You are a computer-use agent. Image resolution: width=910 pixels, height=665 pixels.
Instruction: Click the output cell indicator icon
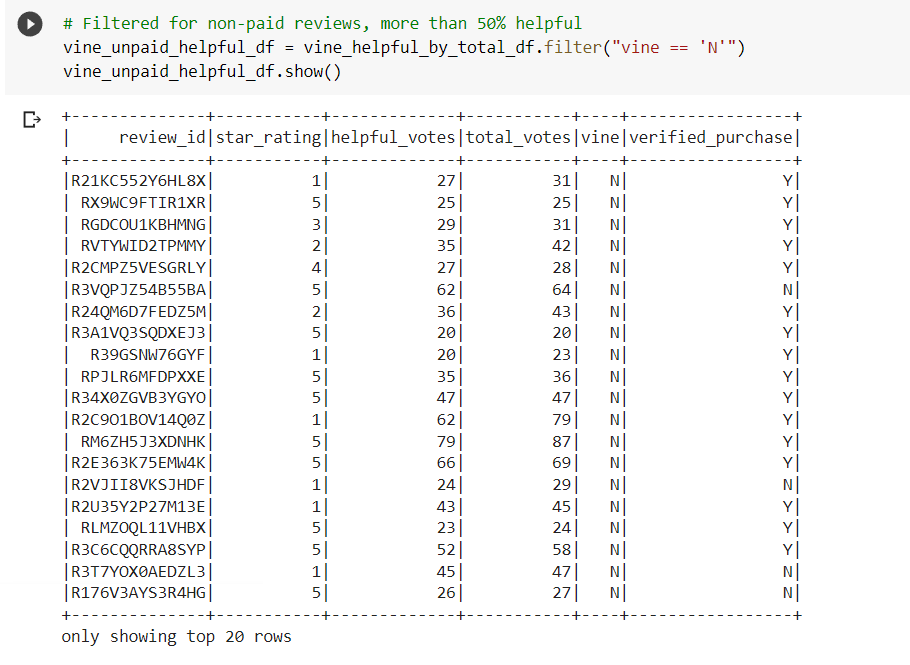(x=31, y=120)
